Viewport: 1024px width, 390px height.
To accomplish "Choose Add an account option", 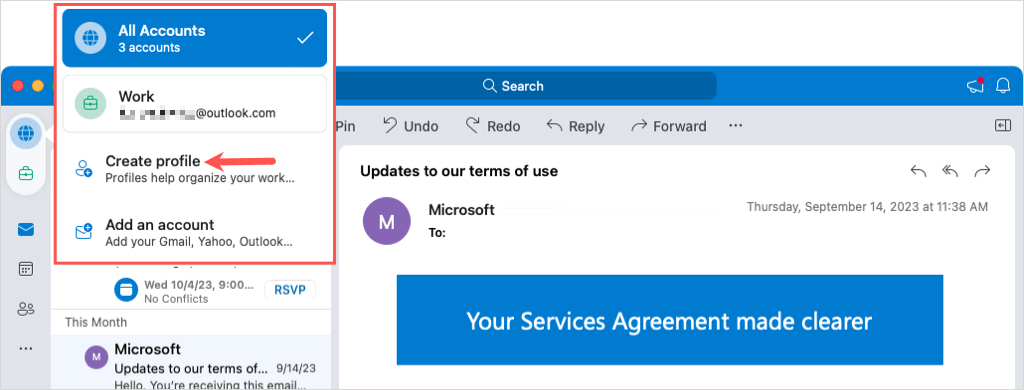I will [195, 232].
